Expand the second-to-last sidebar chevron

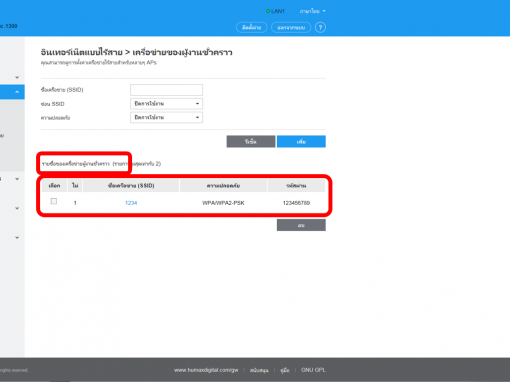[17, 208]
